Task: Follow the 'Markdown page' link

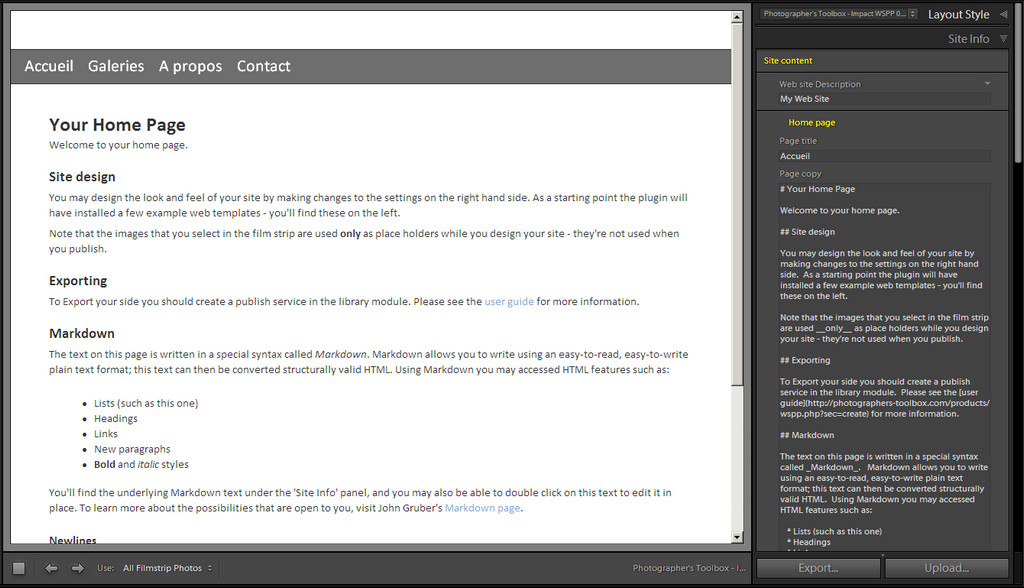Action: coord(483,508)
